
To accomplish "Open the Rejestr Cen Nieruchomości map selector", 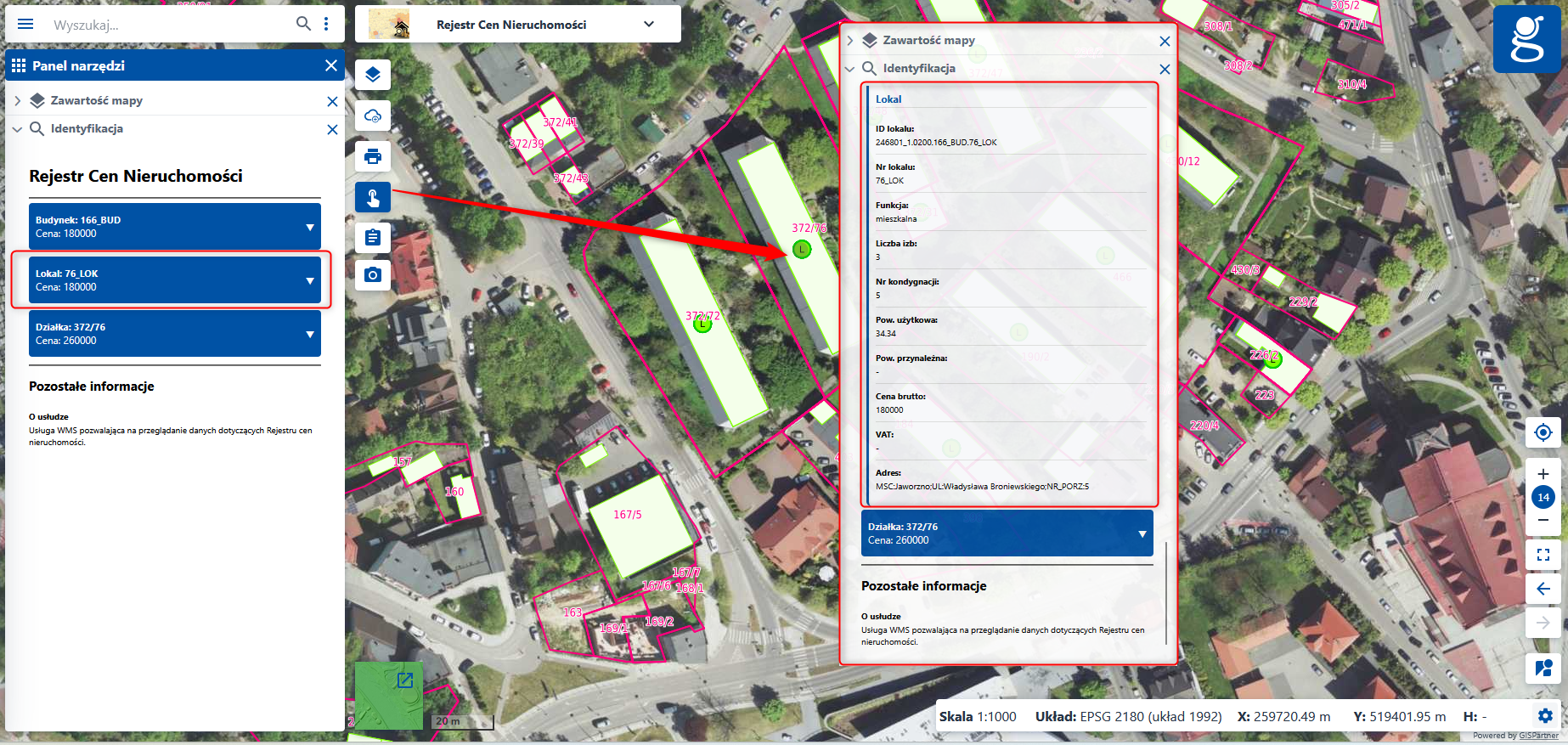I will pos(518,25).
